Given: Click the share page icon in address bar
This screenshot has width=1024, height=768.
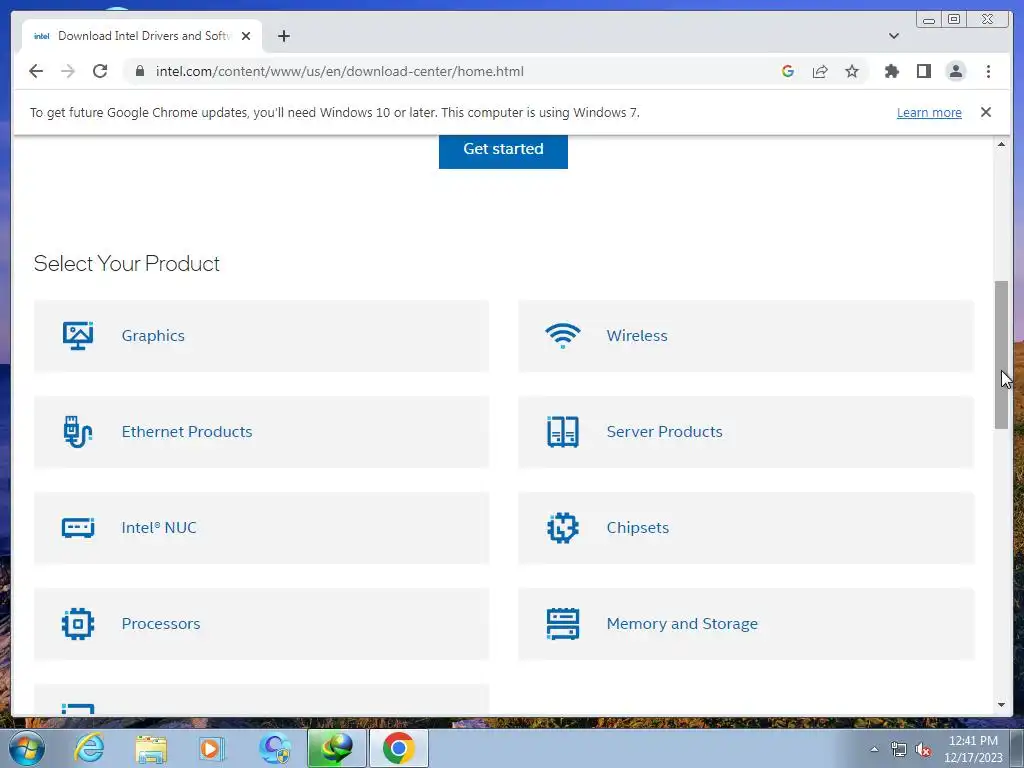Looking at the screenshot, I should [820, 71].
